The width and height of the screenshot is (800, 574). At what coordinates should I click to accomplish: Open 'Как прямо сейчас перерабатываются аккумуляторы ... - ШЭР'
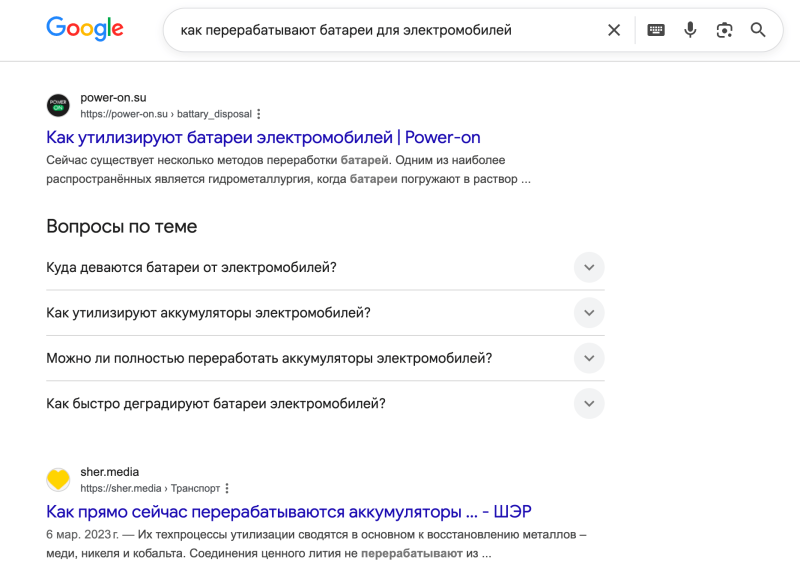[289, 512]
